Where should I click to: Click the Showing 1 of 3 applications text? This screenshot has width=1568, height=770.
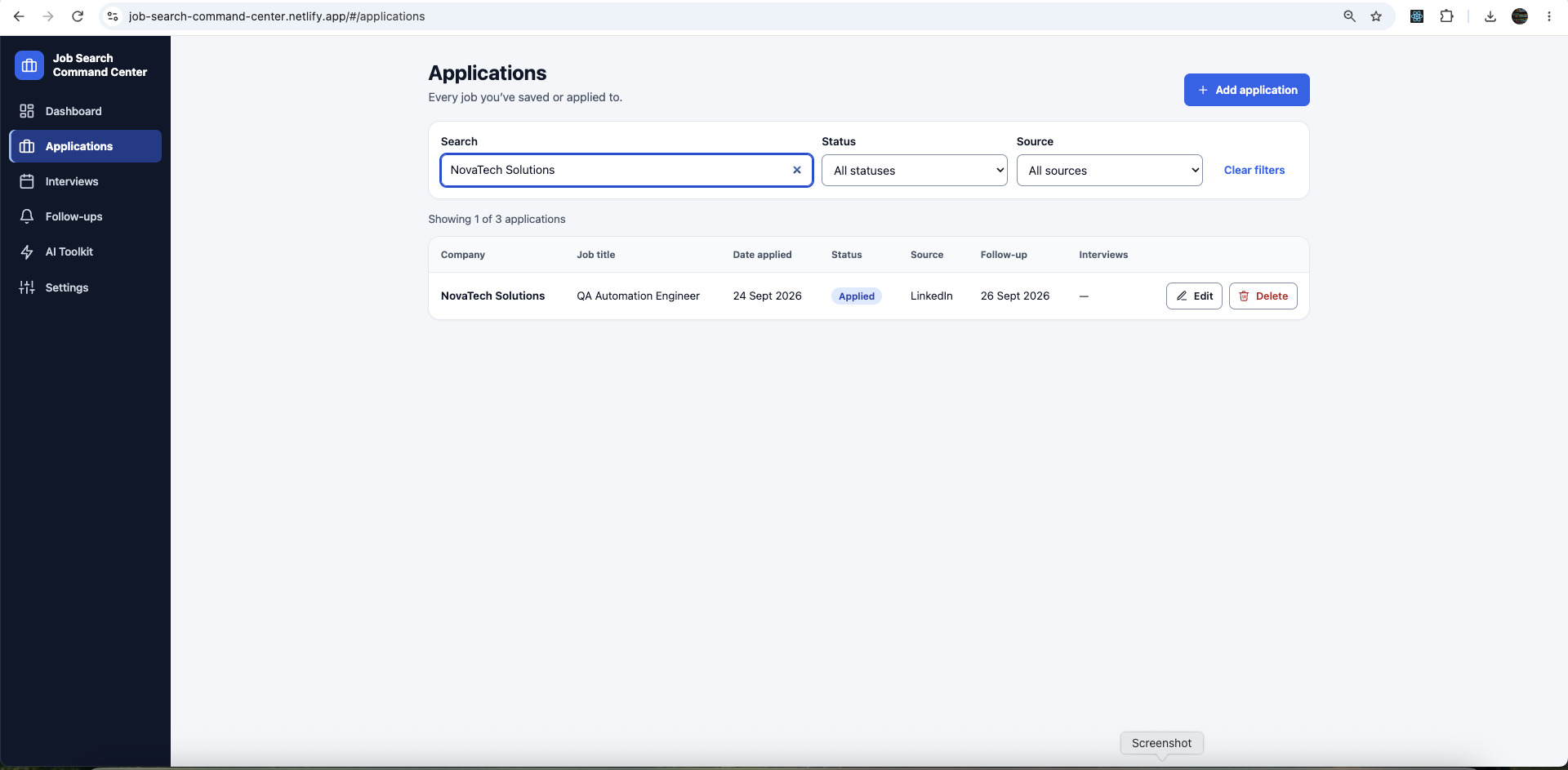497,219
